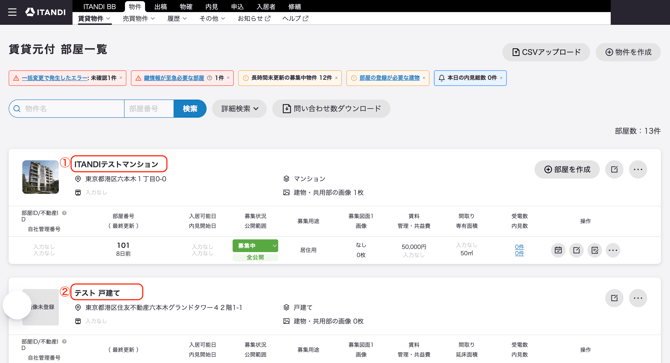The width and height of the screenshot is (670, 363).
Task: Click the CSVアップロード button
Action: [546, 52]
